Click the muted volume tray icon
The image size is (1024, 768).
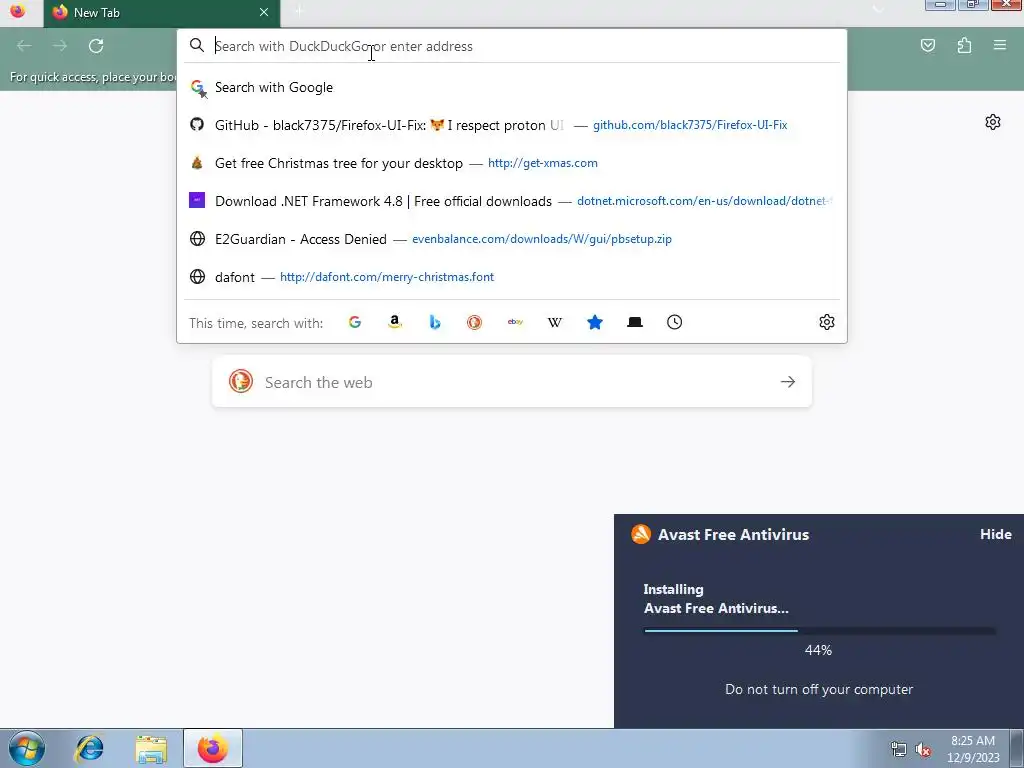923,750
